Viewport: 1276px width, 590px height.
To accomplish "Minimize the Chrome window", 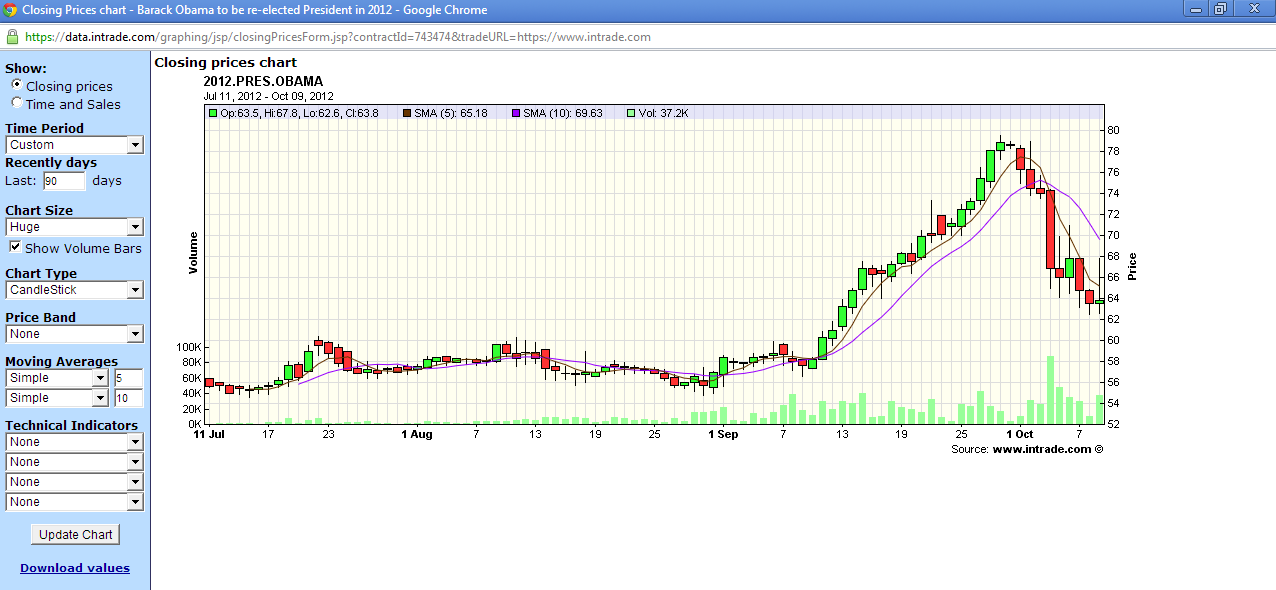I will (x=1194, y=9).
